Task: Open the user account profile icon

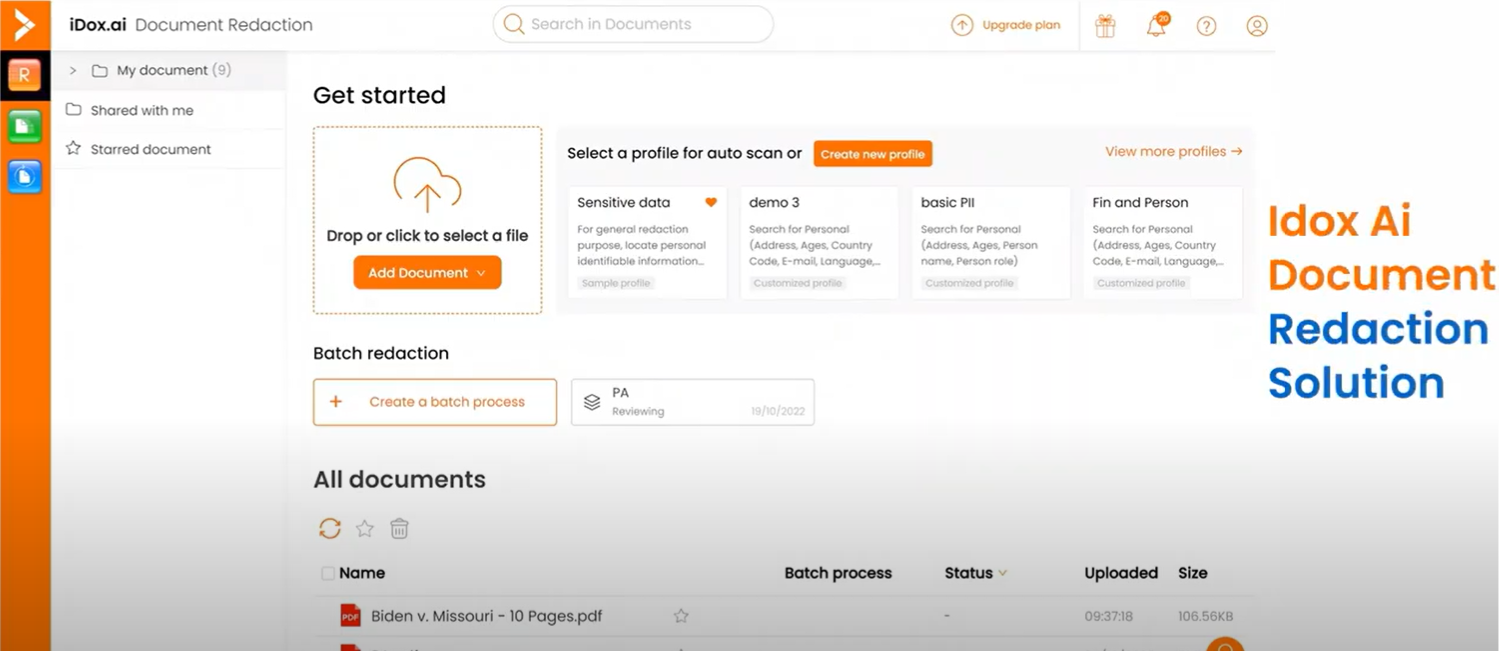Action: 1256,25
